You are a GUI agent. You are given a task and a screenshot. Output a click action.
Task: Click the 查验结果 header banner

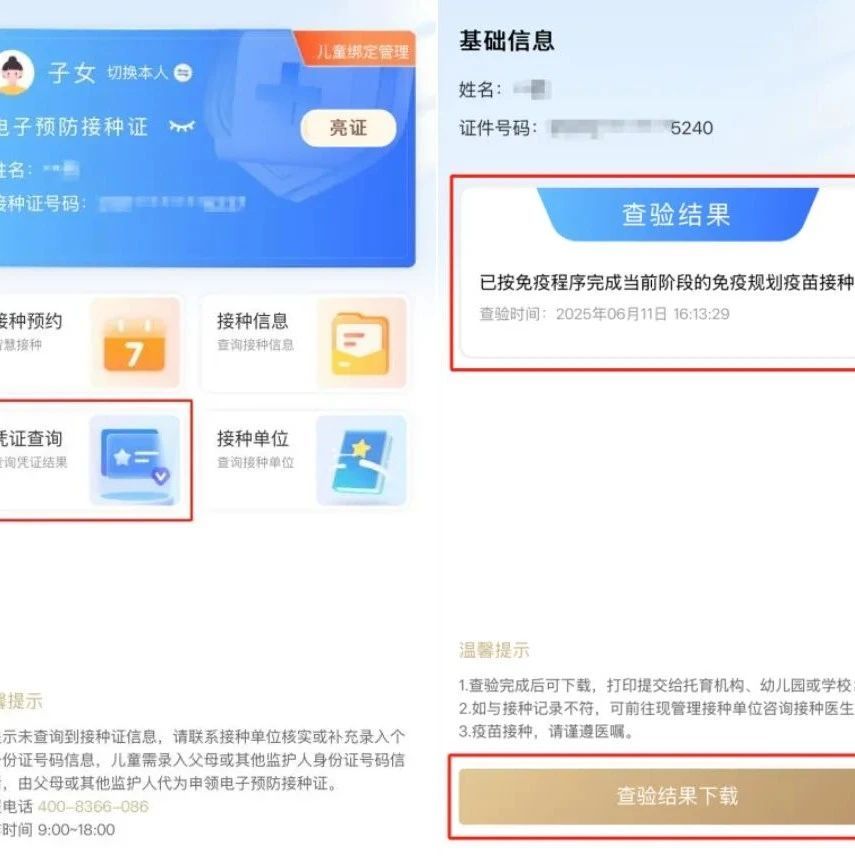[677, 214]
